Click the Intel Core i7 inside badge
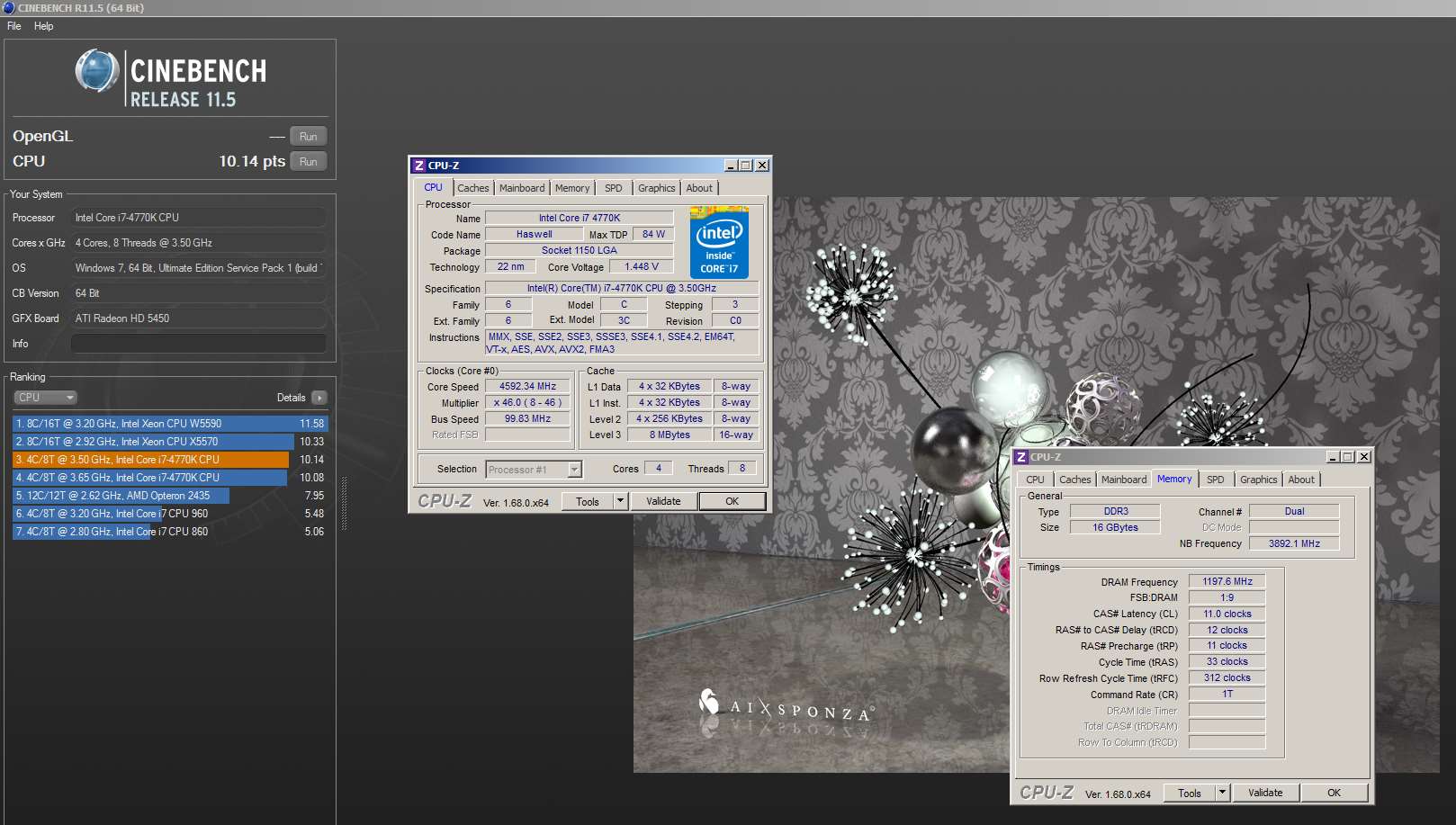Viewport: 1456px width, 825px height. tap(719, 243)
